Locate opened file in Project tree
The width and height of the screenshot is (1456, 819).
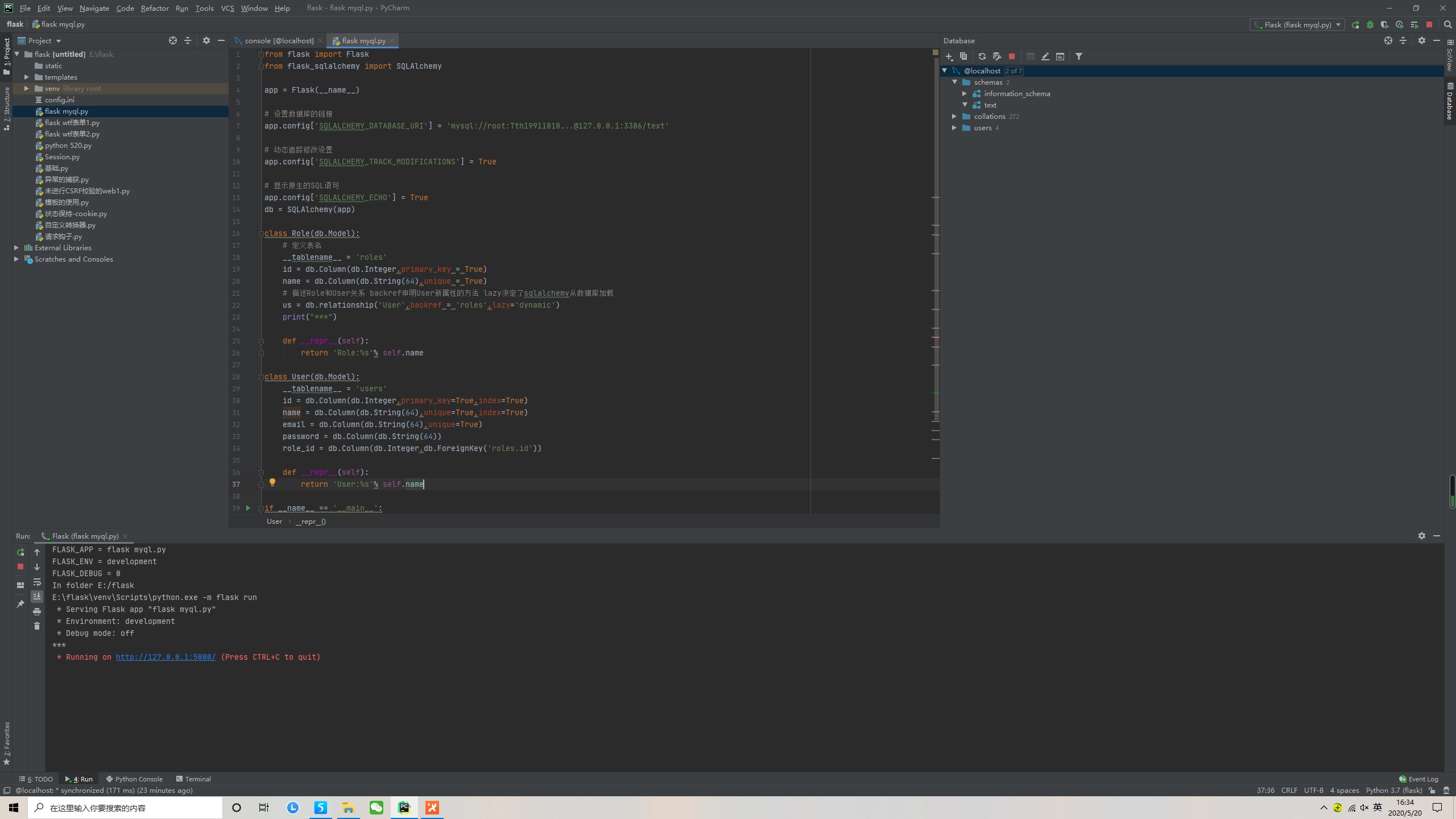pyautogui.click(x=173, y=40)
